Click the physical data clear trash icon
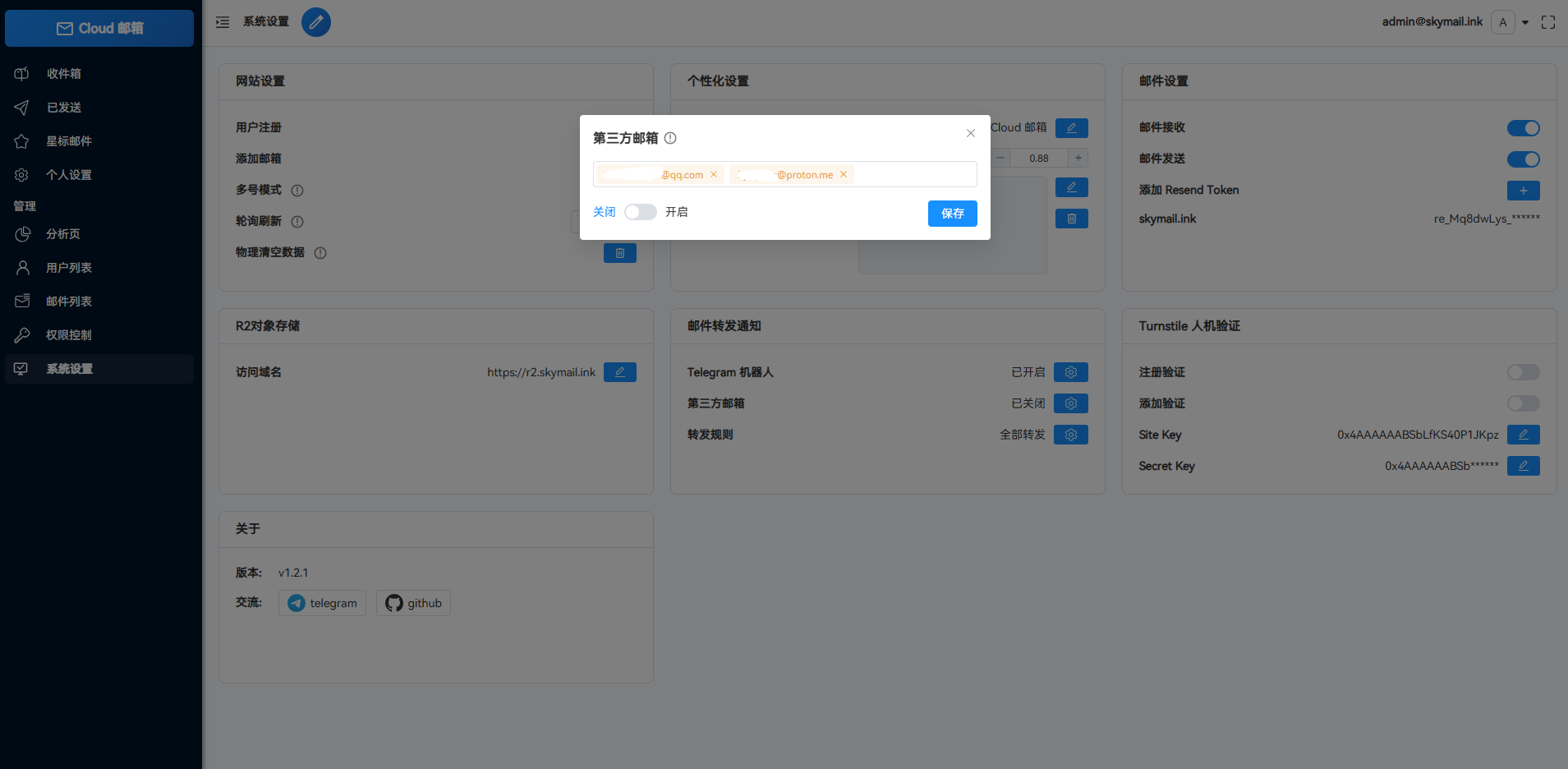The height and width of the screenshot is (769, 1568). click(x=619, y=253)
